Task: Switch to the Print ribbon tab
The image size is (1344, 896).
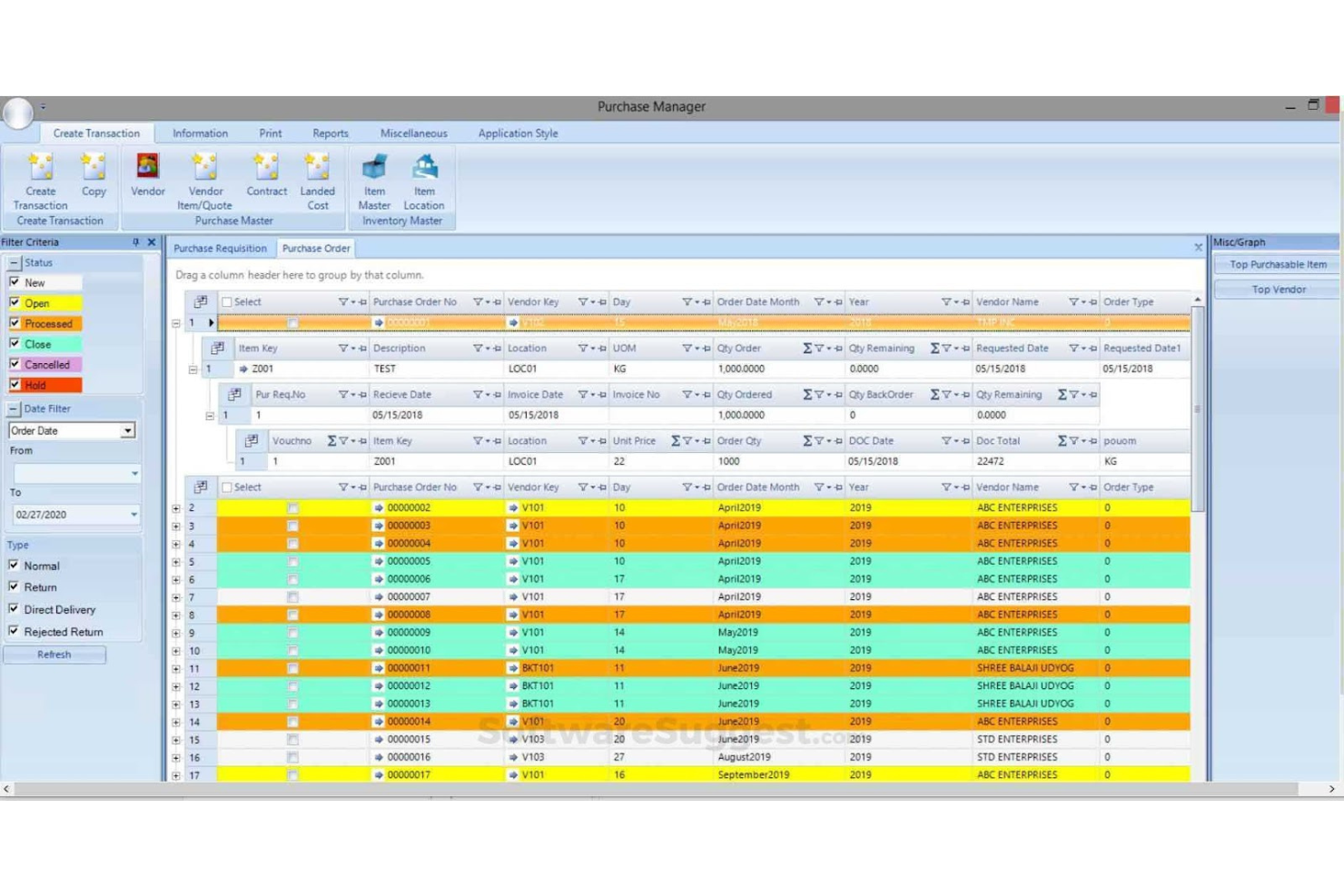Action: click(270, 133)
